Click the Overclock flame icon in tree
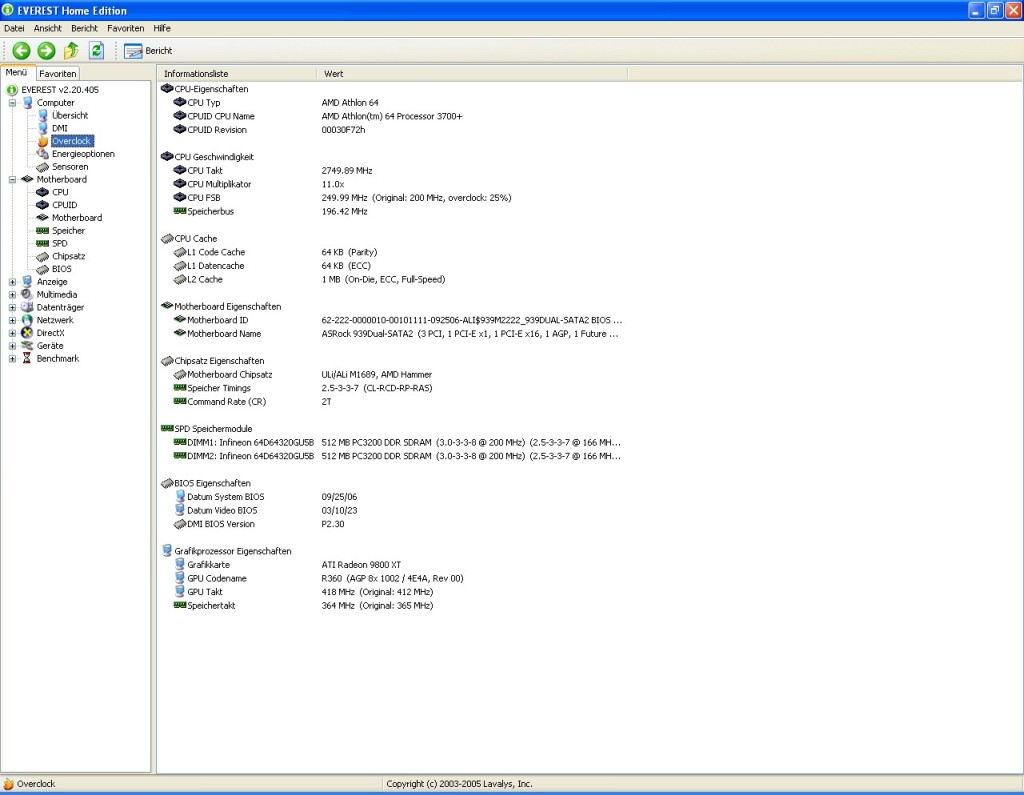The image size is (1024, 795). [42, 141]
